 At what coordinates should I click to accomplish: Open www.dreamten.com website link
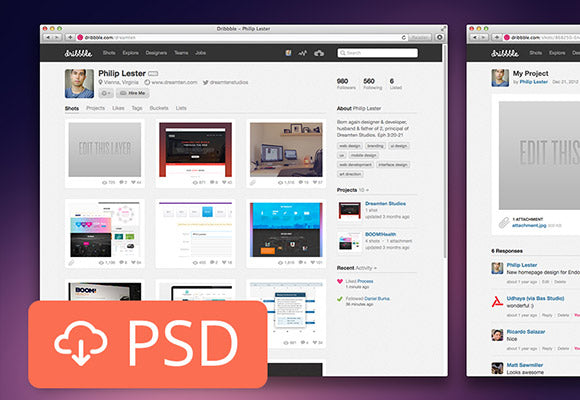(174, 82)
